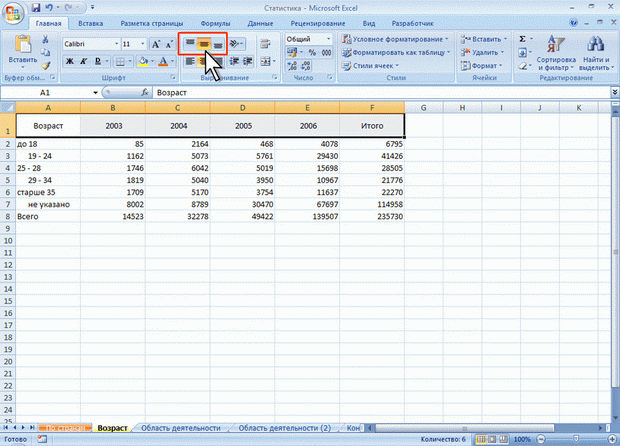Increase decimal places
The width and height of the screenshot is (620, 446).
point(292,66)
